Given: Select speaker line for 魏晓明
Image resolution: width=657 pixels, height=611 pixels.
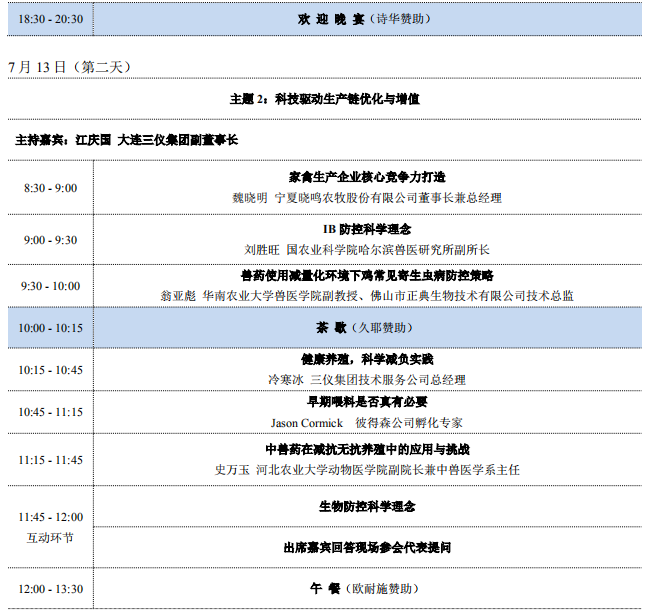Looking at the screenshot, I should 366,198.
